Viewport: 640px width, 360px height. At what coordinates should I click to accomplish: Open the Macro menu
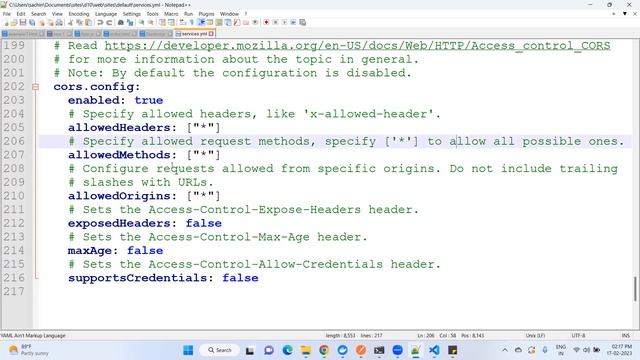click(171, 14)
